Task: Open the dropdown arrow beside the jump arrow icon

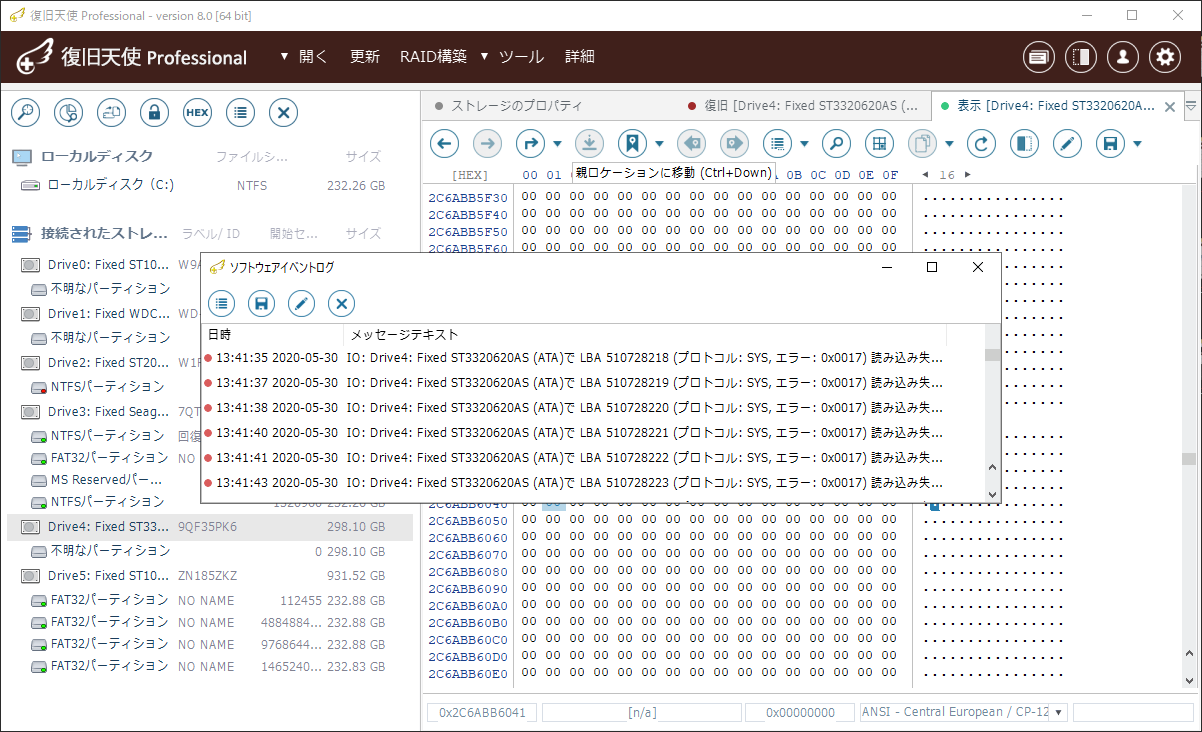Action: pyautogui.click(x=558, y=144)
